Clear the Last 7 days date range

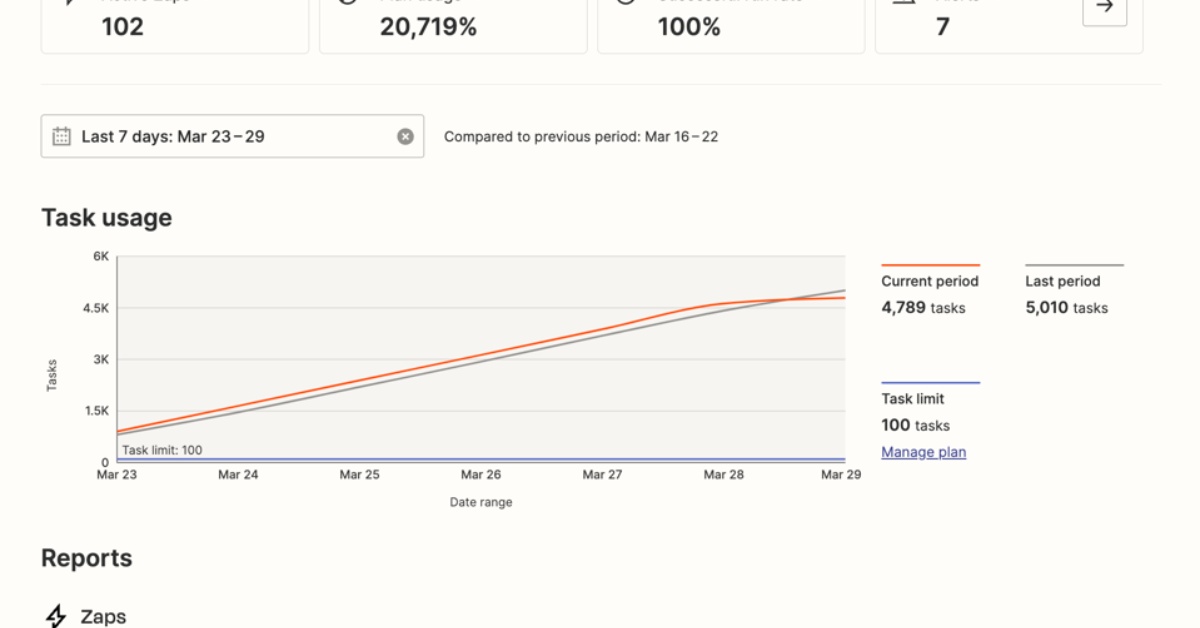tap(405, 137)
